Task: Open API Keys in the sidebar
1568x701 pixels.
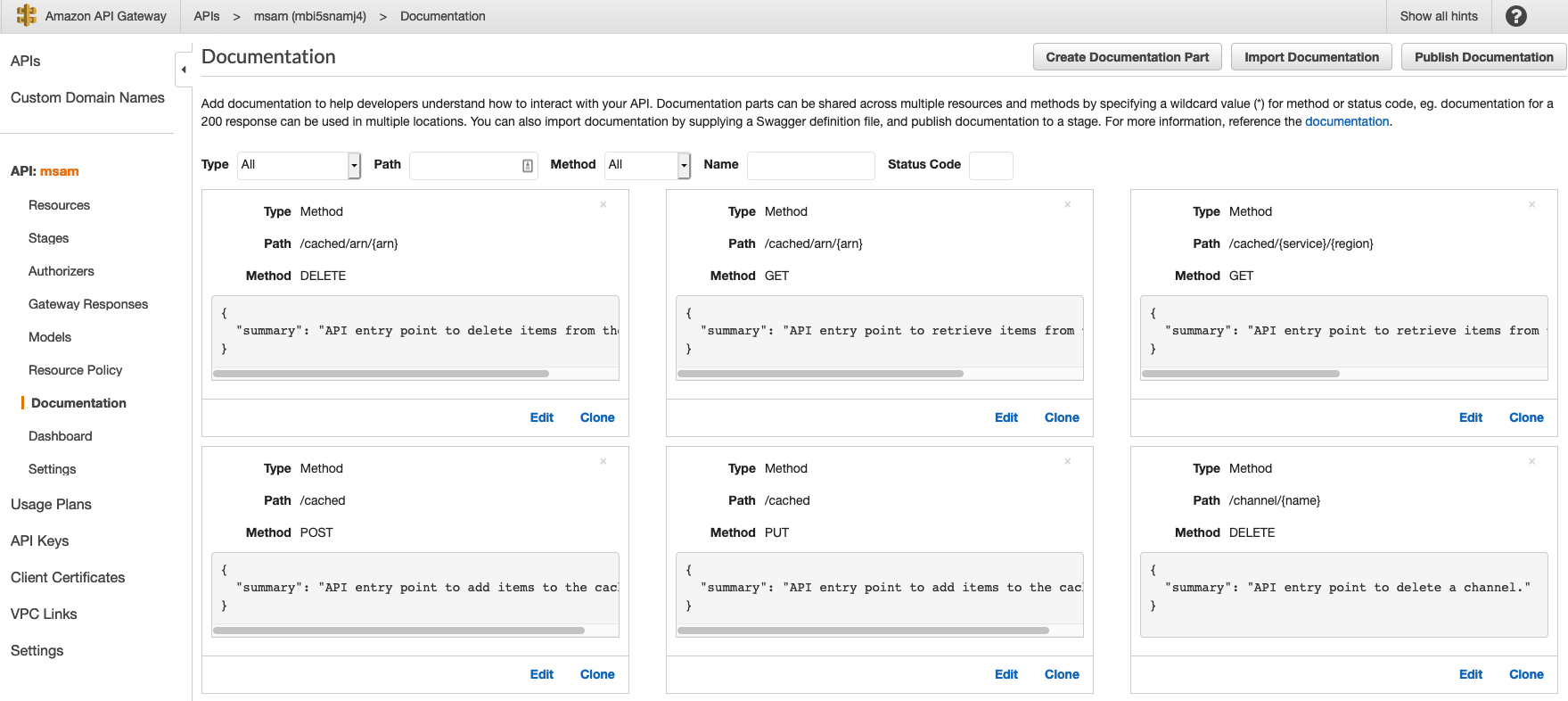Action: pyautogui.click(x=39, y=540)
